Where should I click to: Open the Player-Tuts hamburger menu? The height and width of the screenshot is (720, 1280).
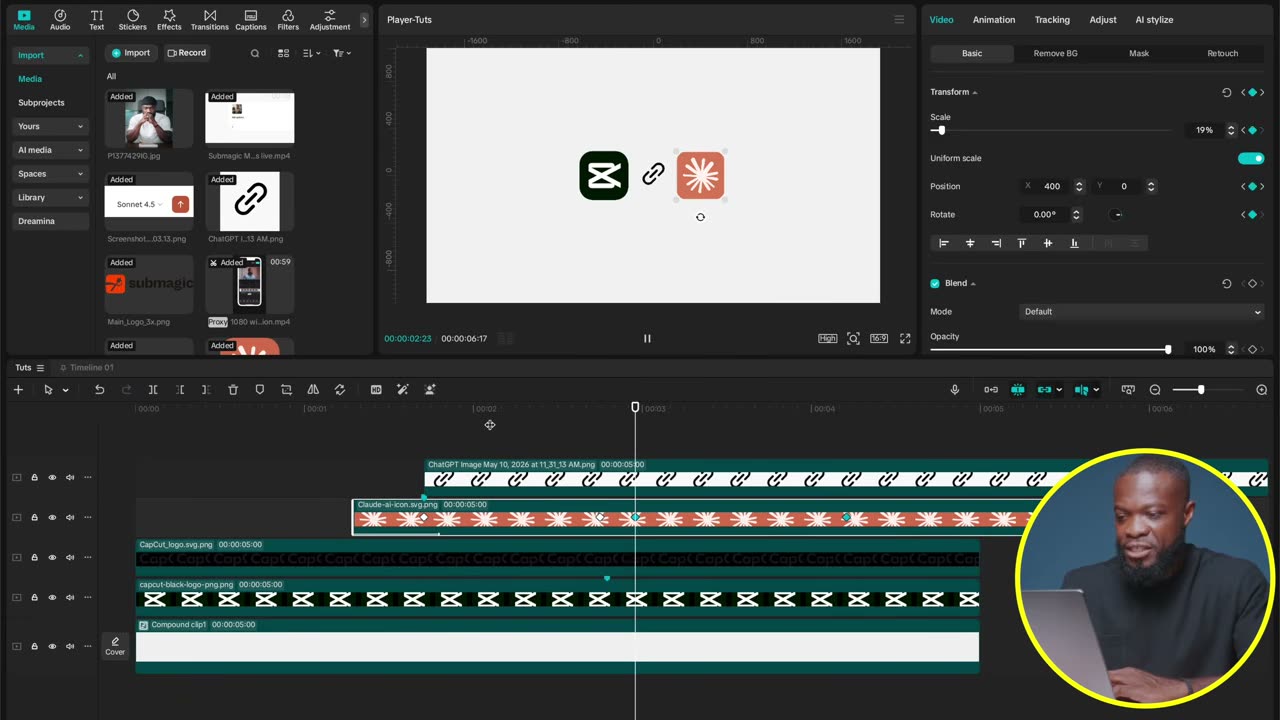click(899, 20)
